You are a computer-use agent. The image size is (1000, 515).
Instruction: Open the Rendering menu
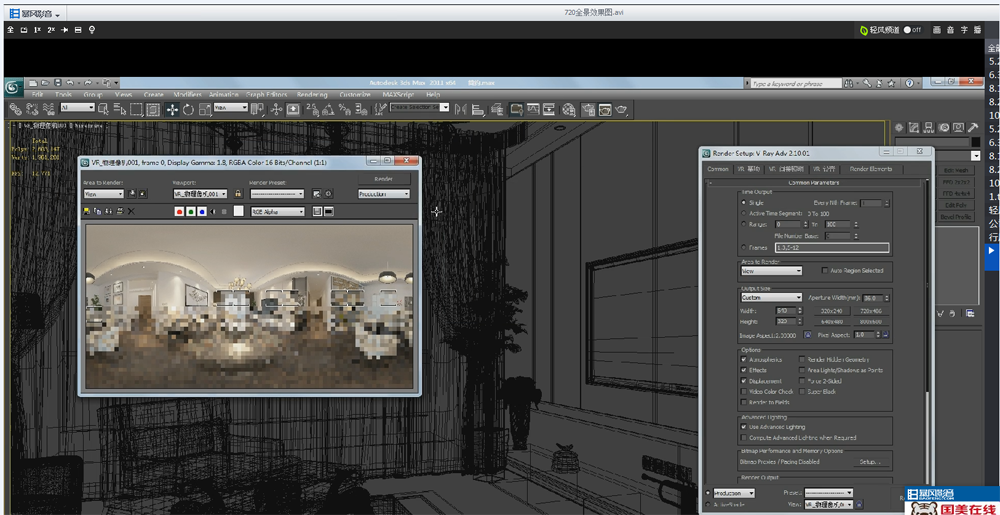[312, 94]
